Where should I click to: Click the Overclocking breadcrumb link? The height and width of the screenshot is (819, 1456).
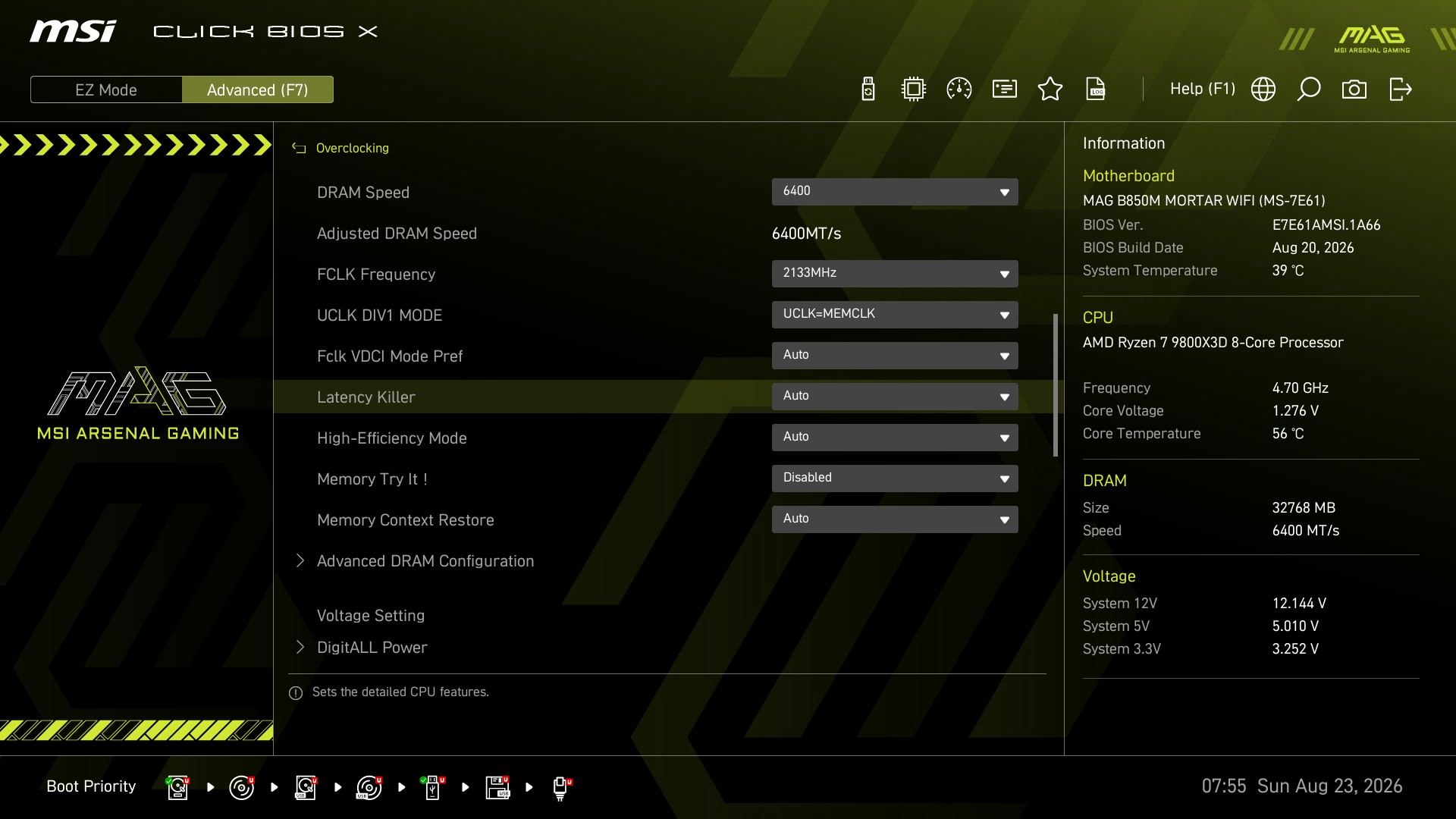352,148
